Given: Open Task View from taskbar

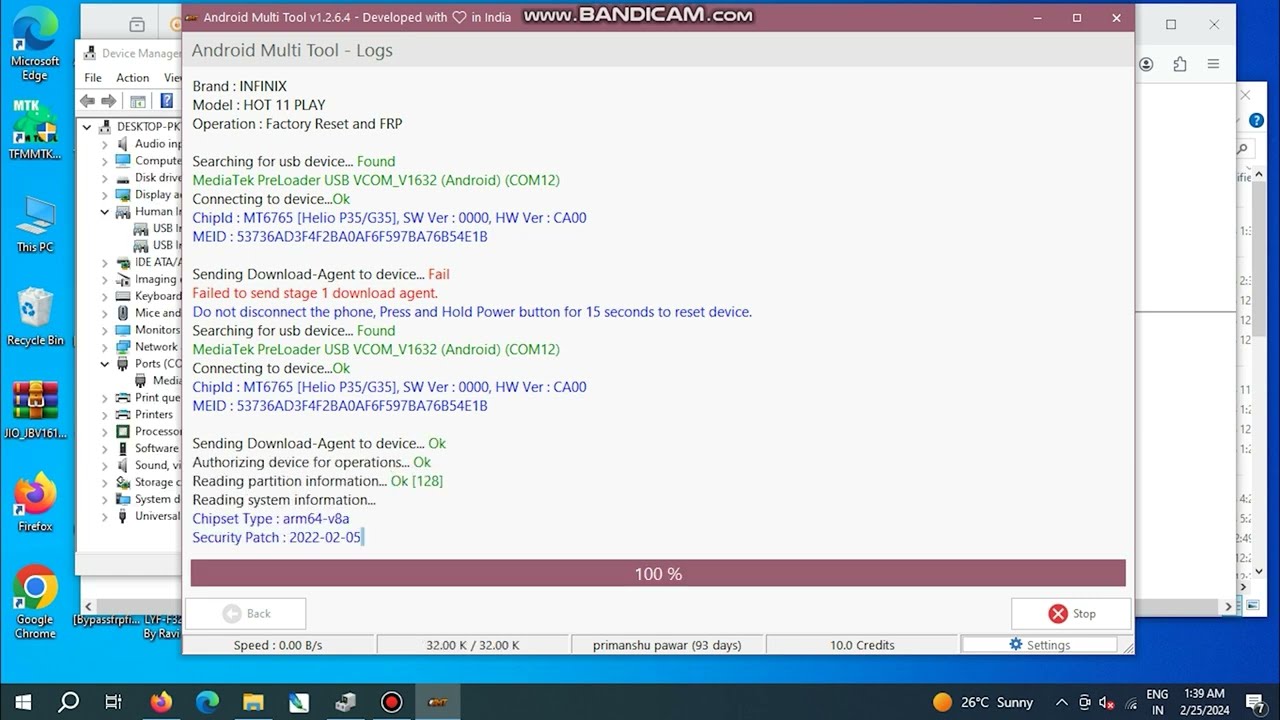Looking at the screenshot, I should [114, 702].
